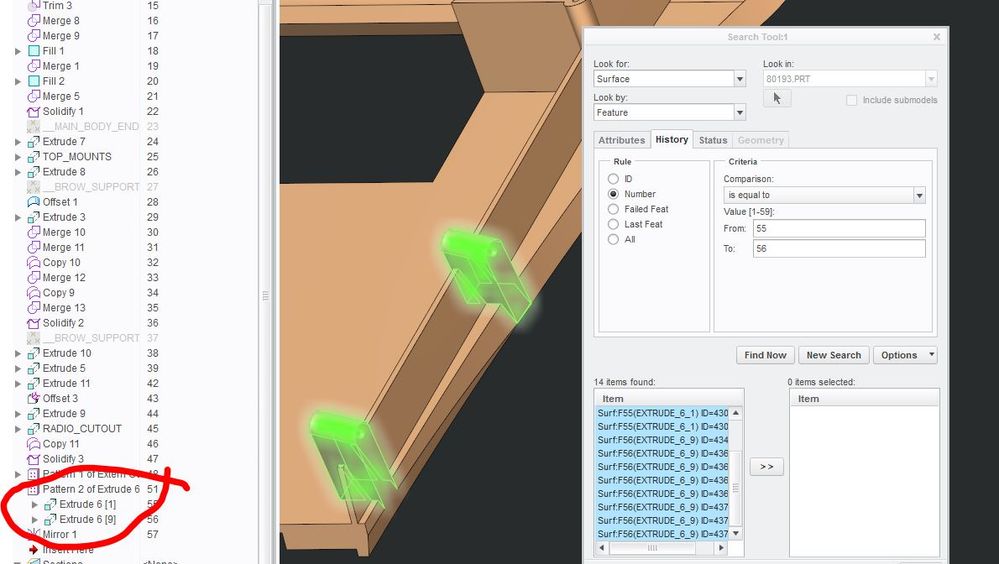
Task: Select the Last Feat radio button
Action: tap(613, 224)
